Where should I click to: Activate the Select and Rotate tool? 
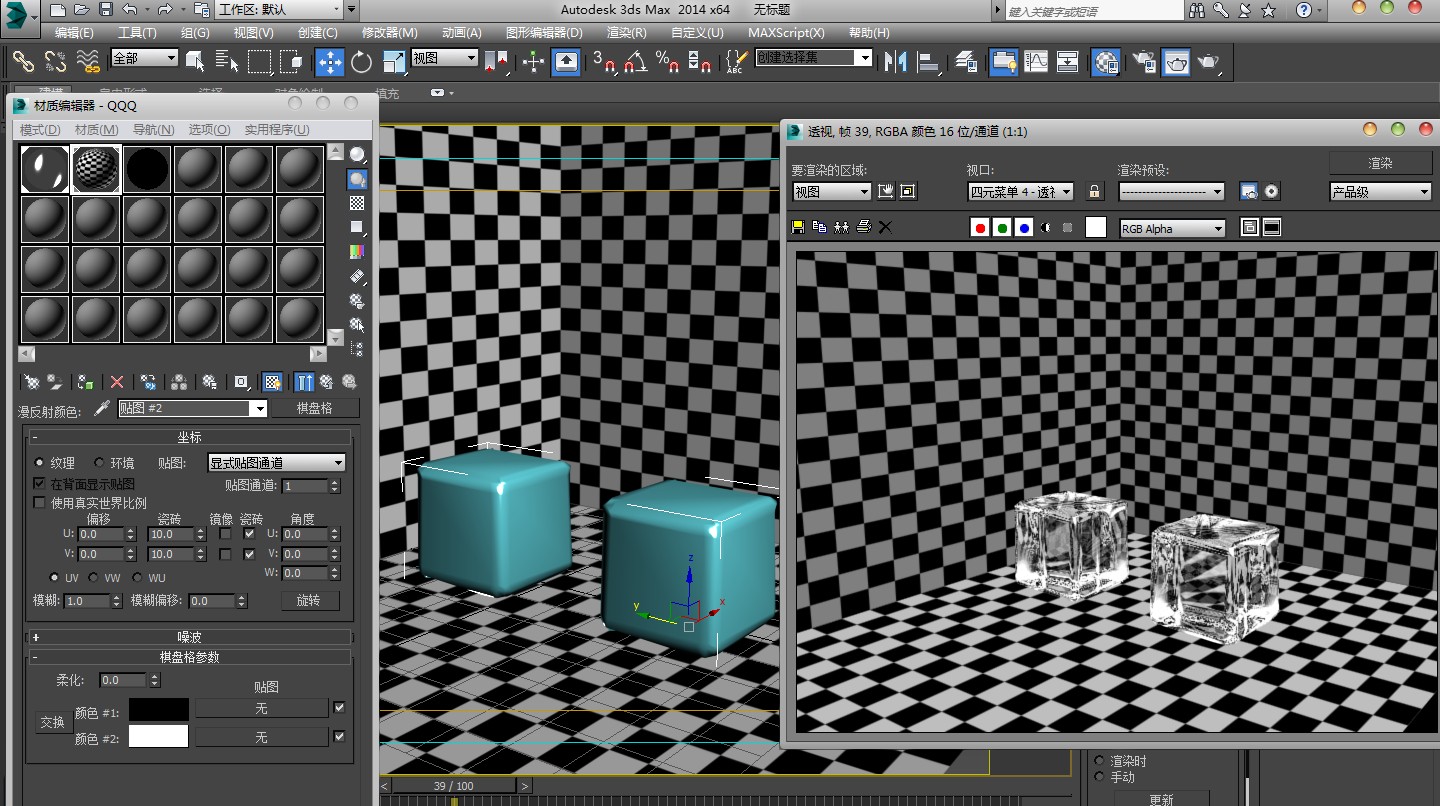coord(362,62)
